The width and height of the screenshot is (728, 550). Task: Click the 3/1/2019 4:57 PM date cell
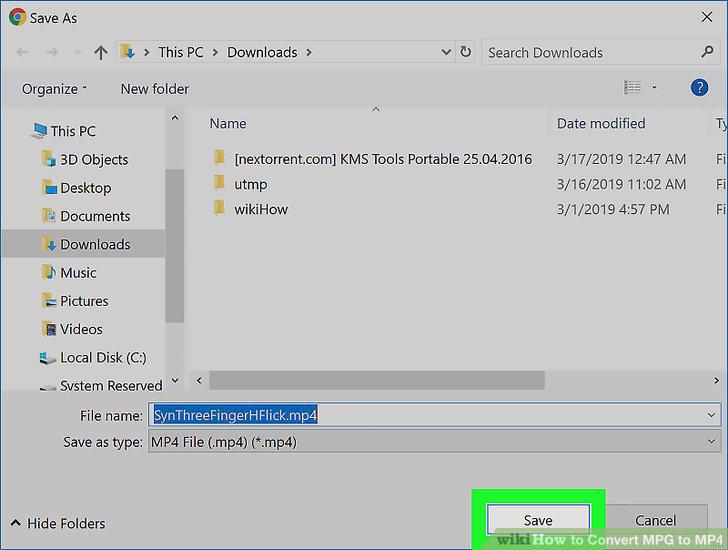click(x=613, y=209)
